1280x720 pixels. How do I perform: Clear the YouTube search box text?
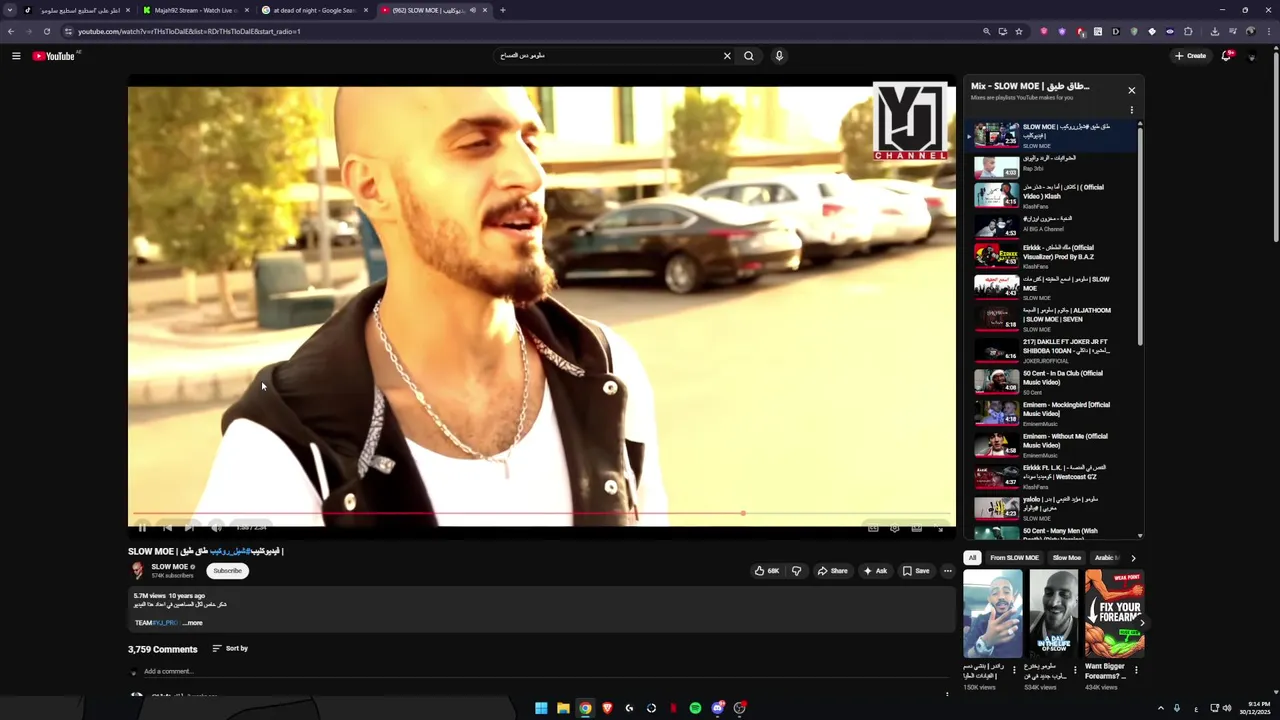(727, 56)
